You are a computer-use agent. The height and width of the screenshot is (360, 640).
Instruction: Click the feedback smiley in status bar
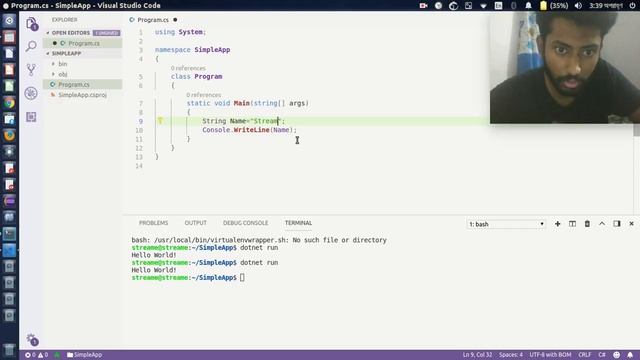click(x=616, y=355)
